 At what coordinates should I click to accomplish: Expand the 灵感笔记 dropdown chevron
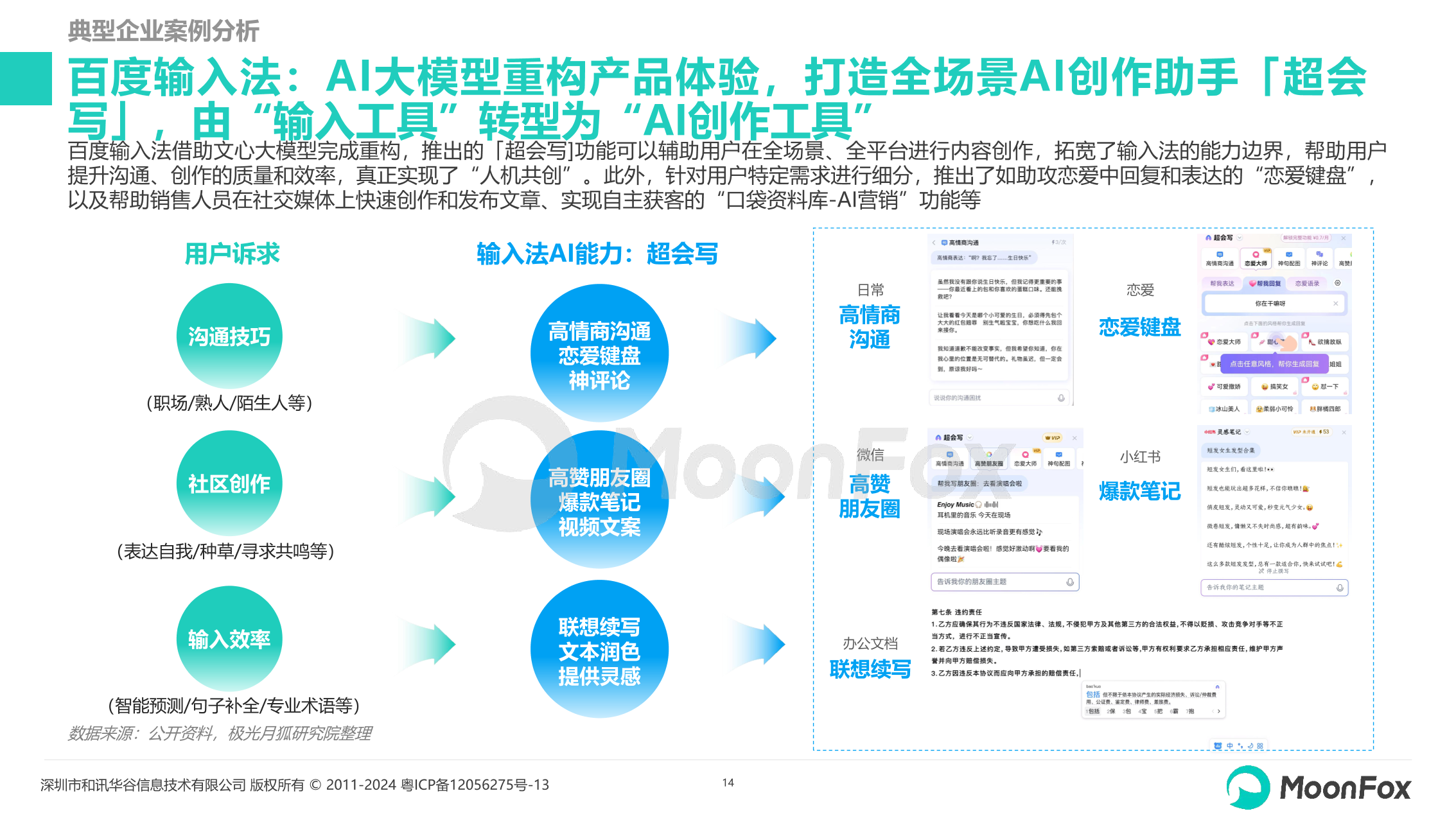[1247, 432]
